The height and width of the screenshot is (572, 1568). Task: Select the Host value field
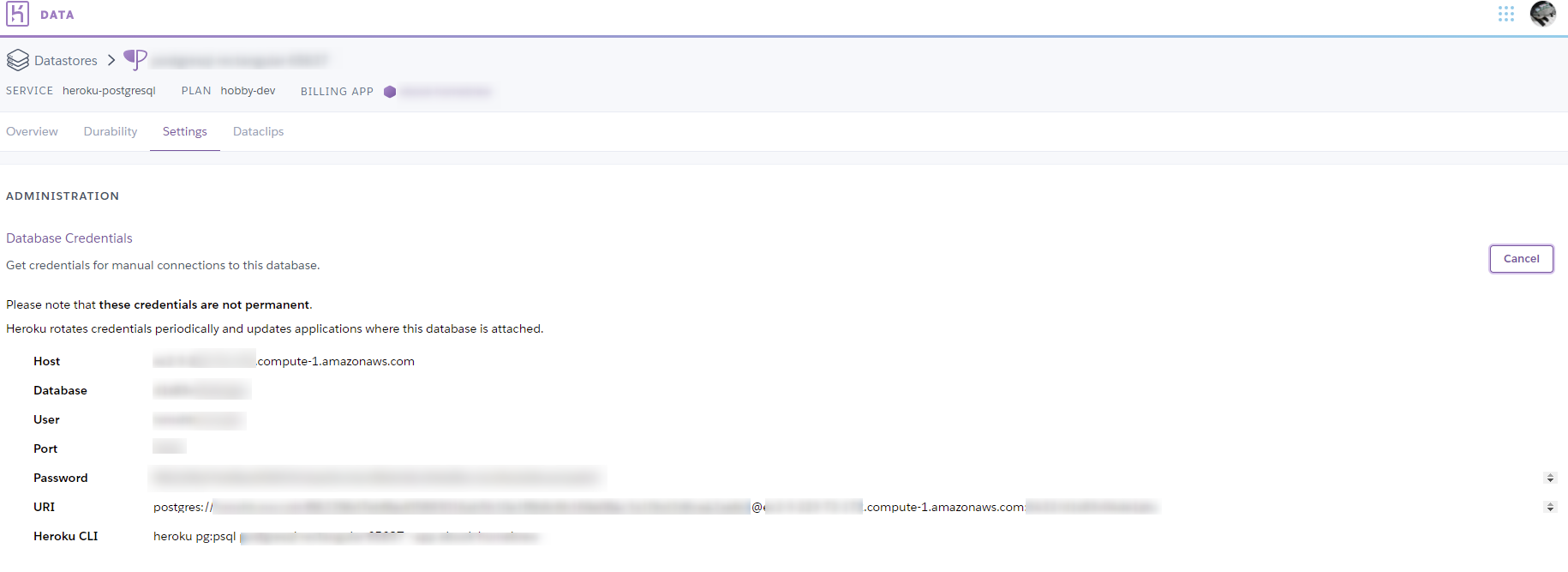coord(284,361)
